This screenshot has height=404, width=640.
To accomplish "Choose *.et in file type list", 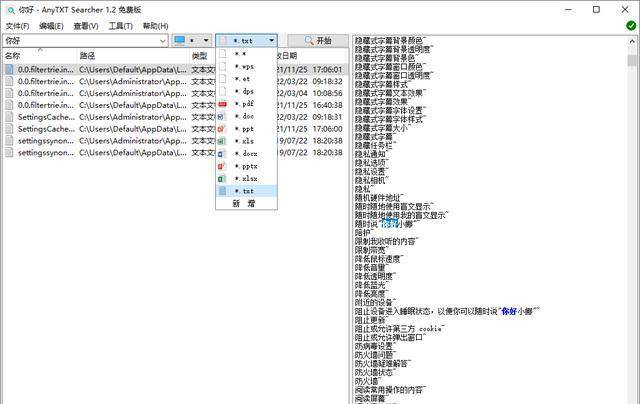I will 247,79.
